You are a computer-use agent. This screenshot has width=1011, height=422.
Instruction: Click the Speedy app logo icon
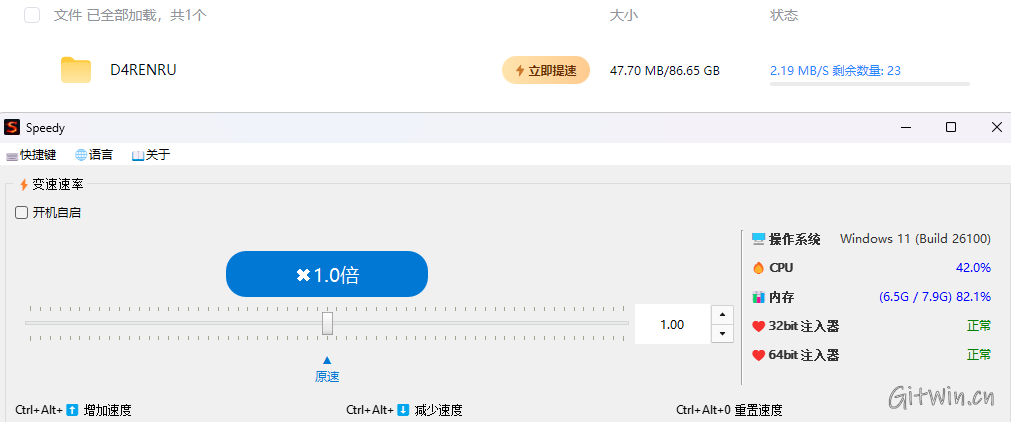coord(12,127)
